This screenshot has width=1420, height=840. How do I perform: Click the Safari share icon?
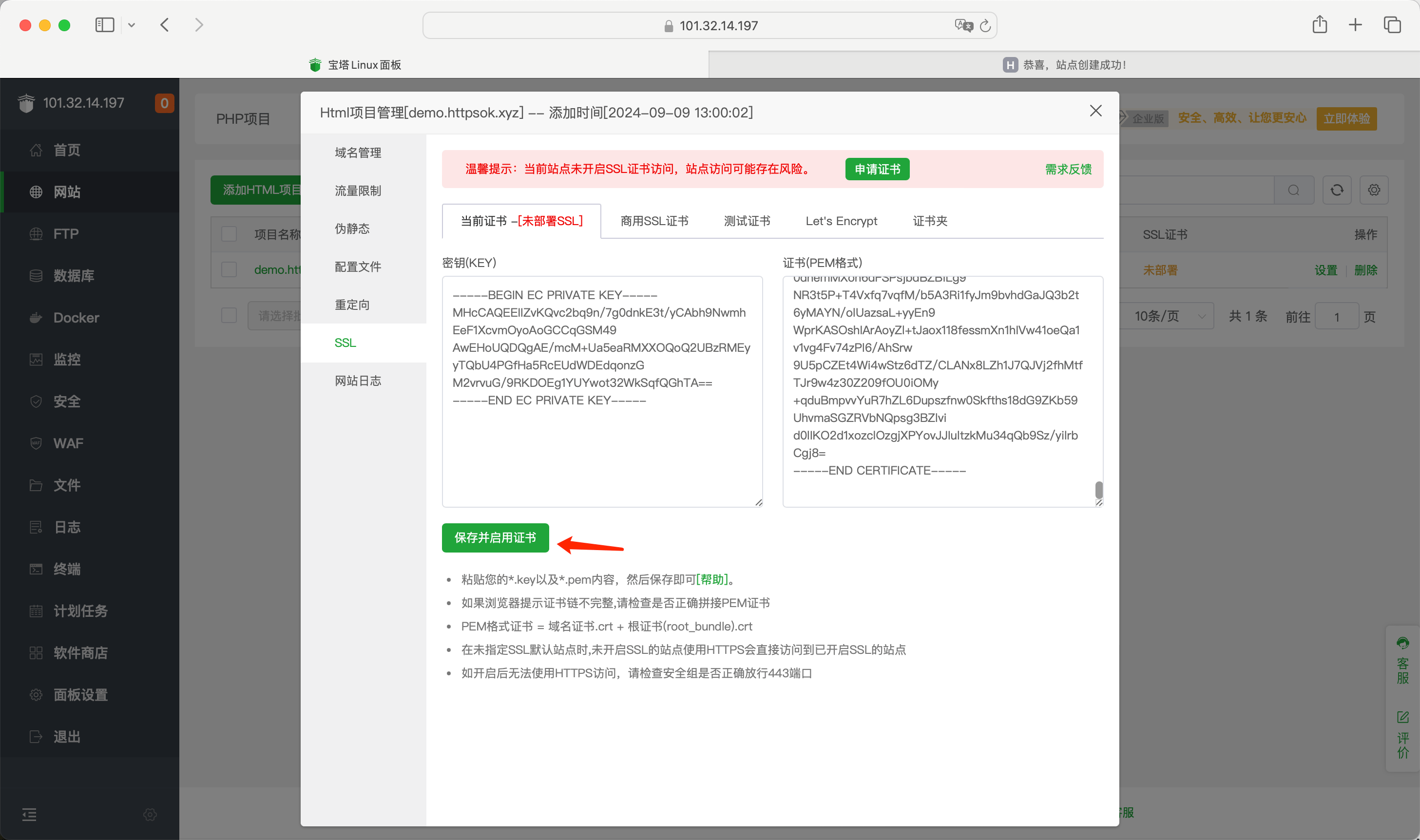[1319, 25]
